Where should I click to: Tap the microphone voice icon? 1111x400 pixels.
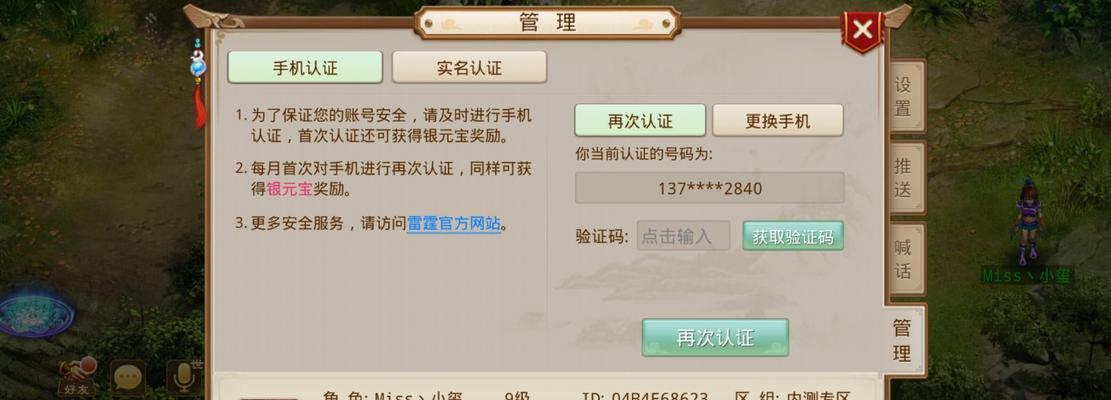point(185,377)
